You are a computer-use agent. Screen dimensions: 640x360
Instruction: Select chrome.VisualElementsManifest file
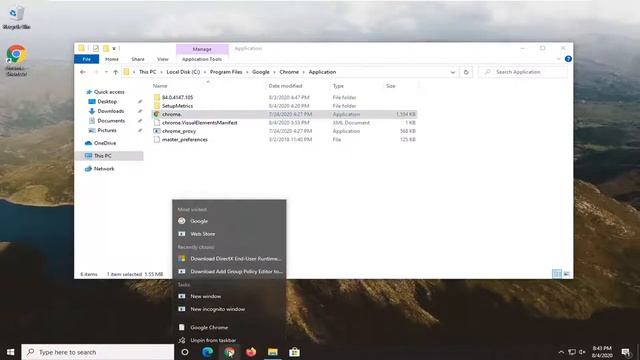(200, 122)
